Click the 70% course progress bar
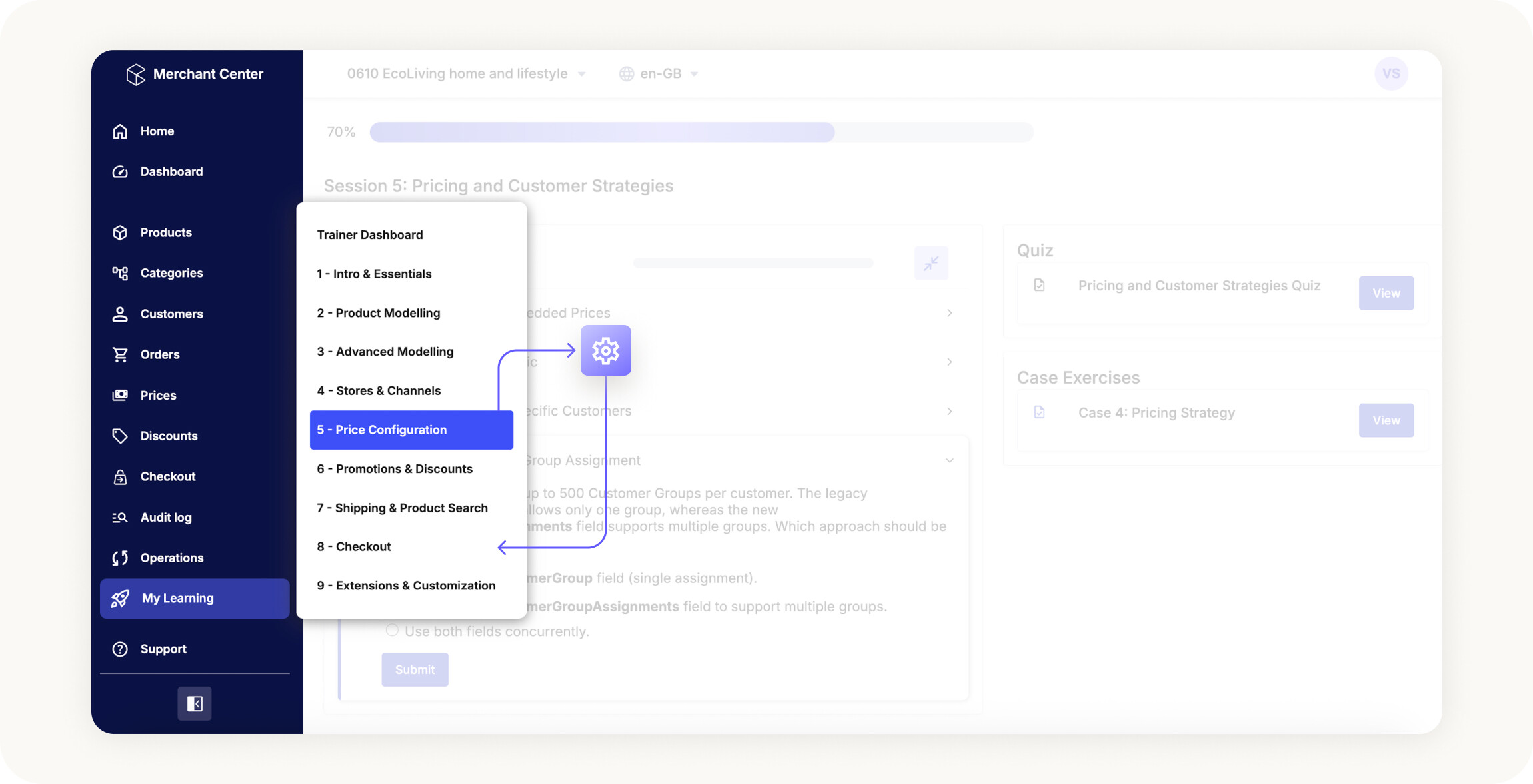This screenshot has width=1533, height=784. pos(702,132)
